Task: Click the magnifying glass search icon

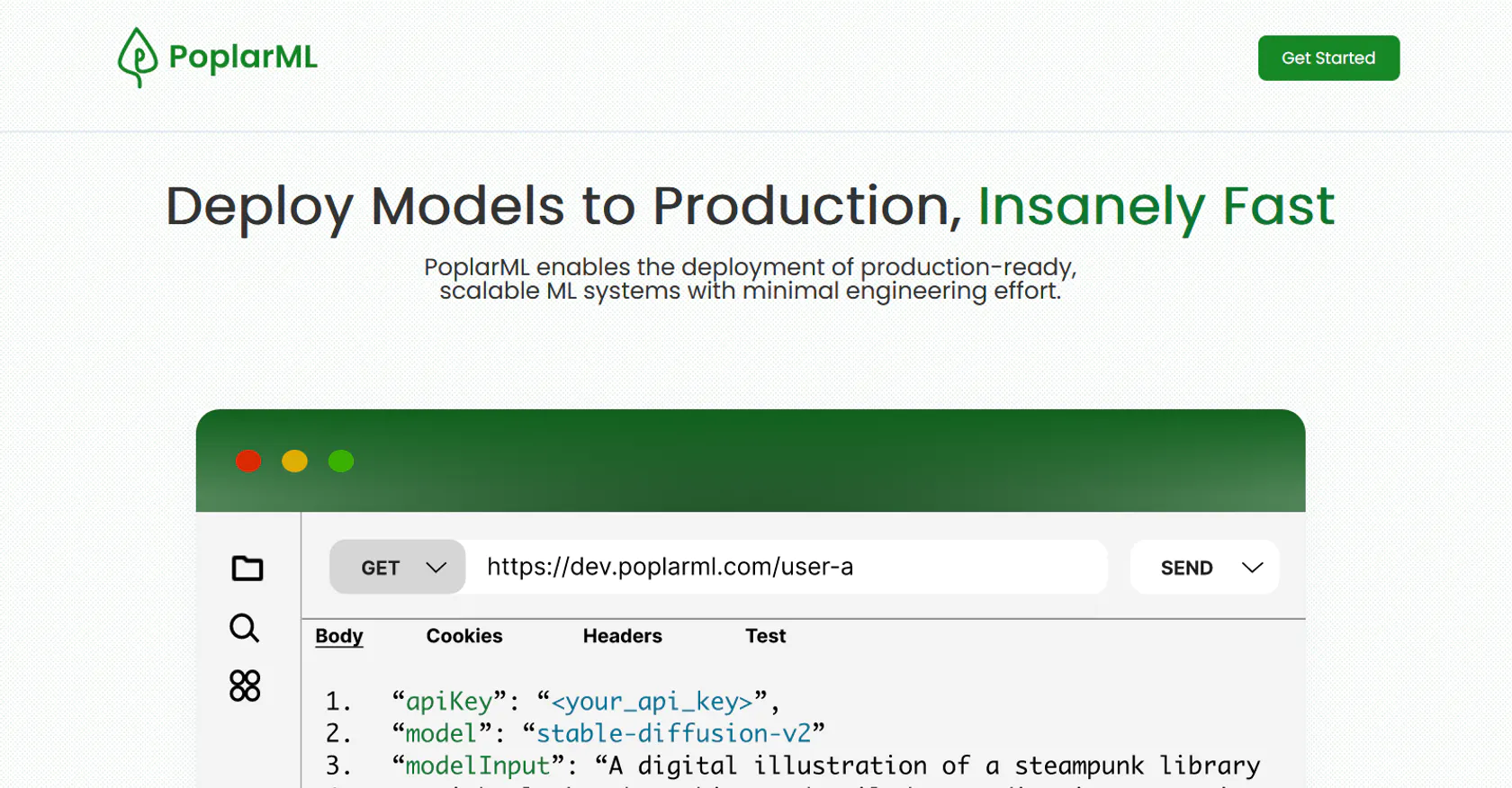Action: (244, 628)
